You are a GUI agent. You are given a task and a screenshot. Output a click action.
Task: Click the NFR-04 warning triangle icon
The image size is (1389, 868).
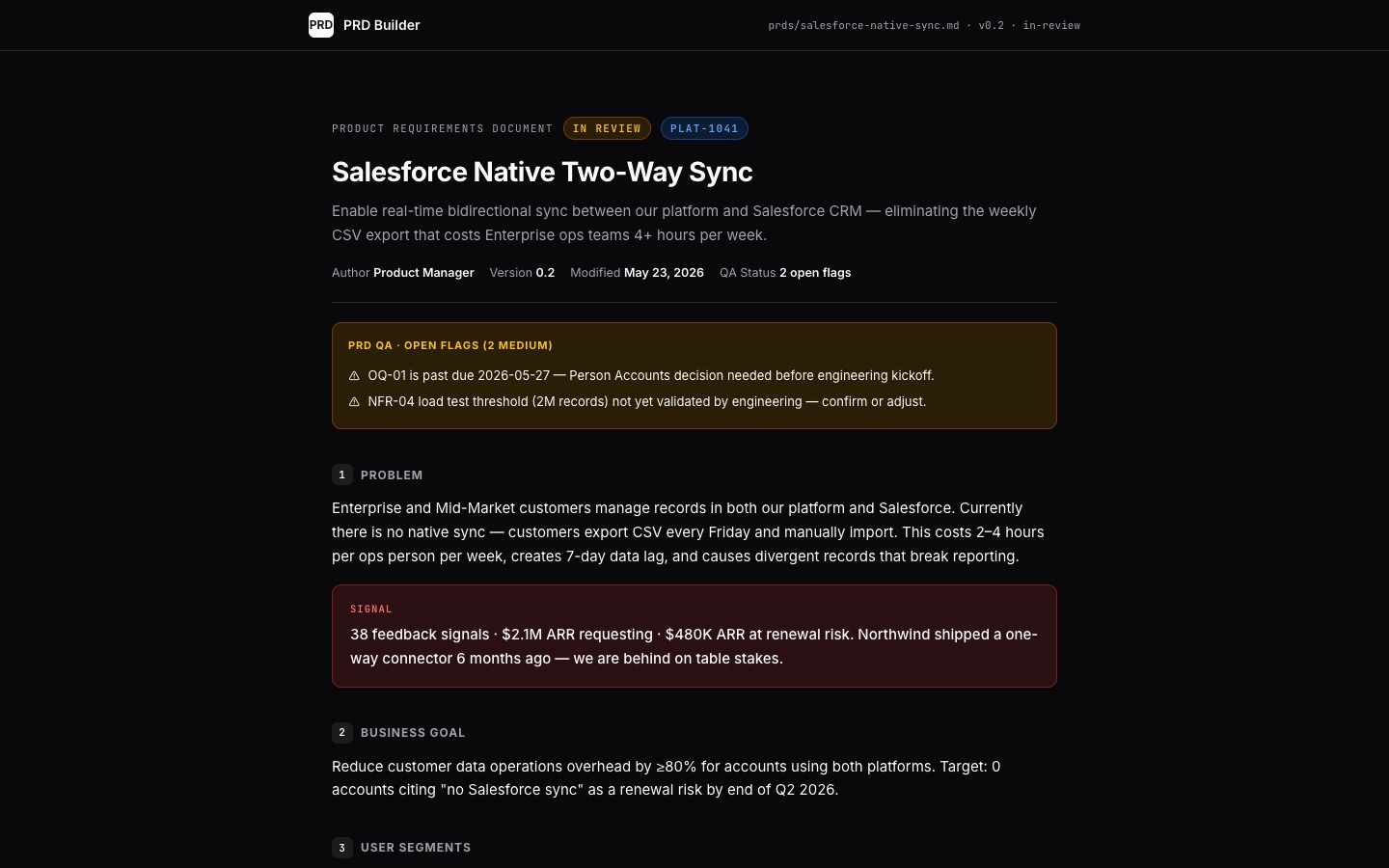(354, 402)
